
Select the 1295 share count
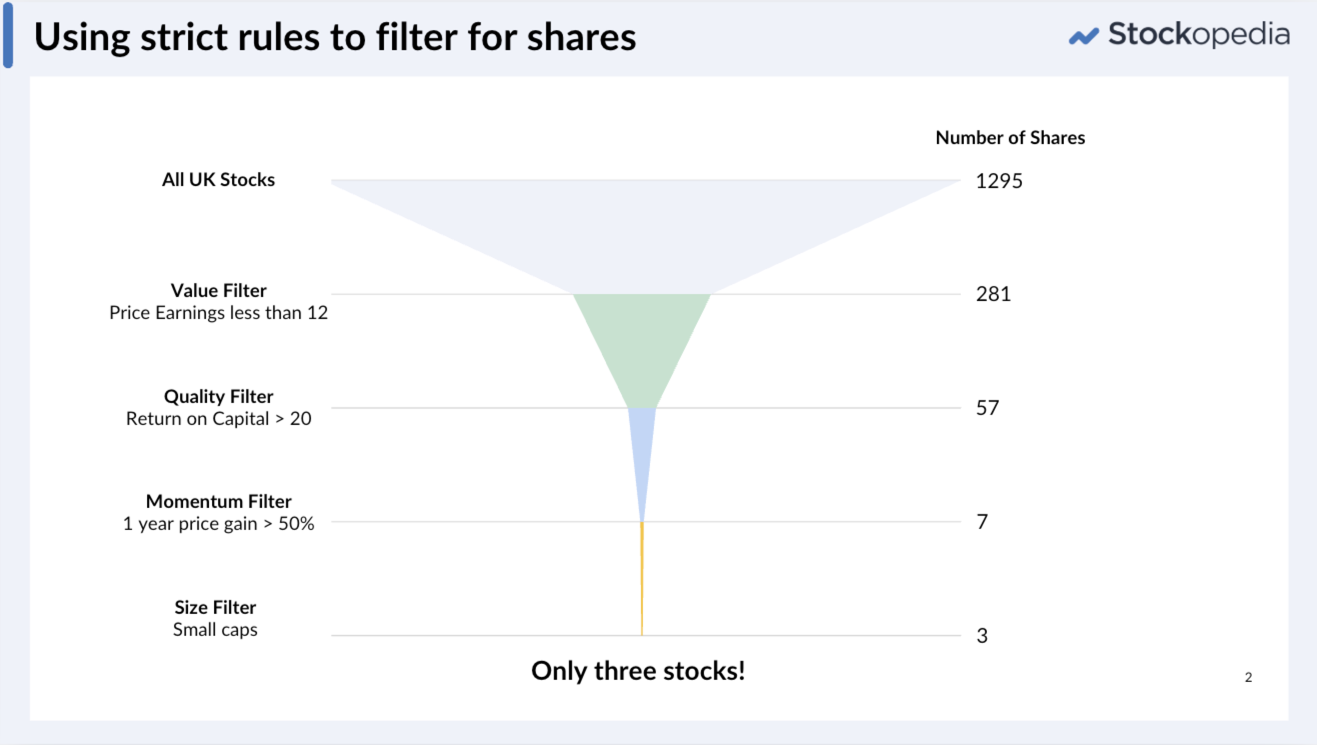tap(999, 181)
